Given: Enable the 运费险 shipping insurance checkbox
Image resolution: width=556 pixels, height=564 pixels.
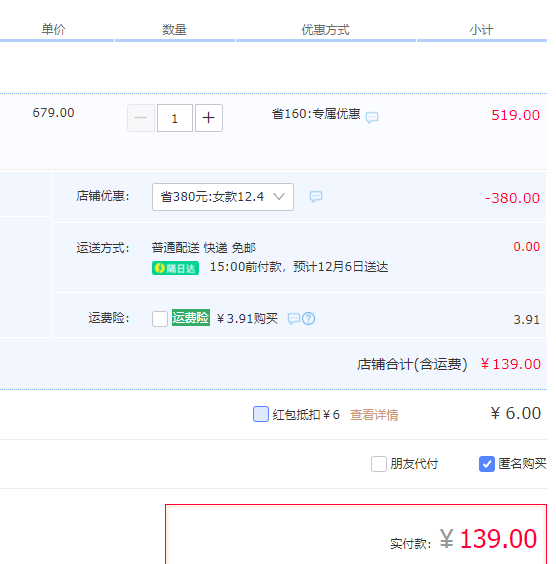Looking at the screenshot, I should pos(160,319).
